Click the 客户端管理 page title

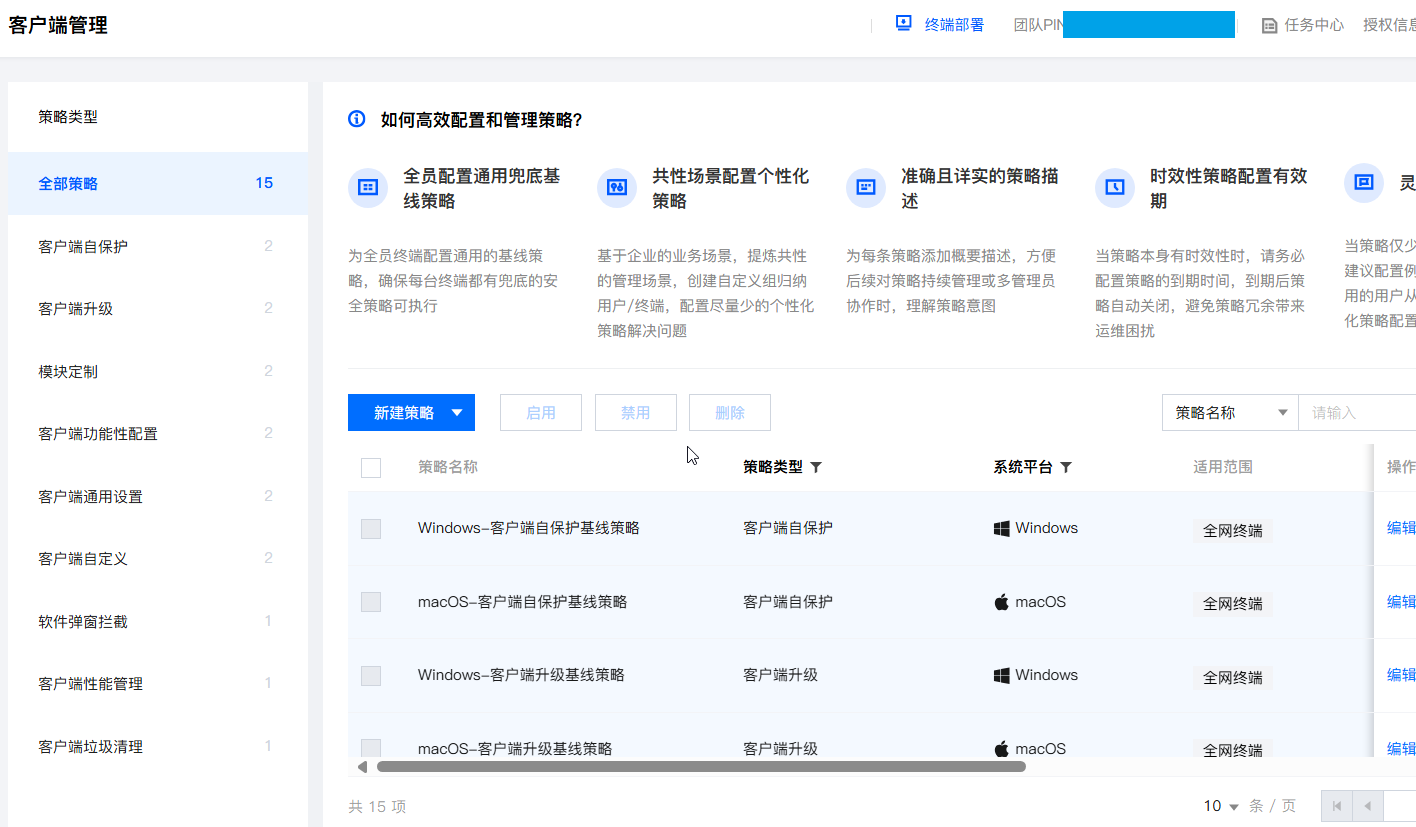(58, 26)
